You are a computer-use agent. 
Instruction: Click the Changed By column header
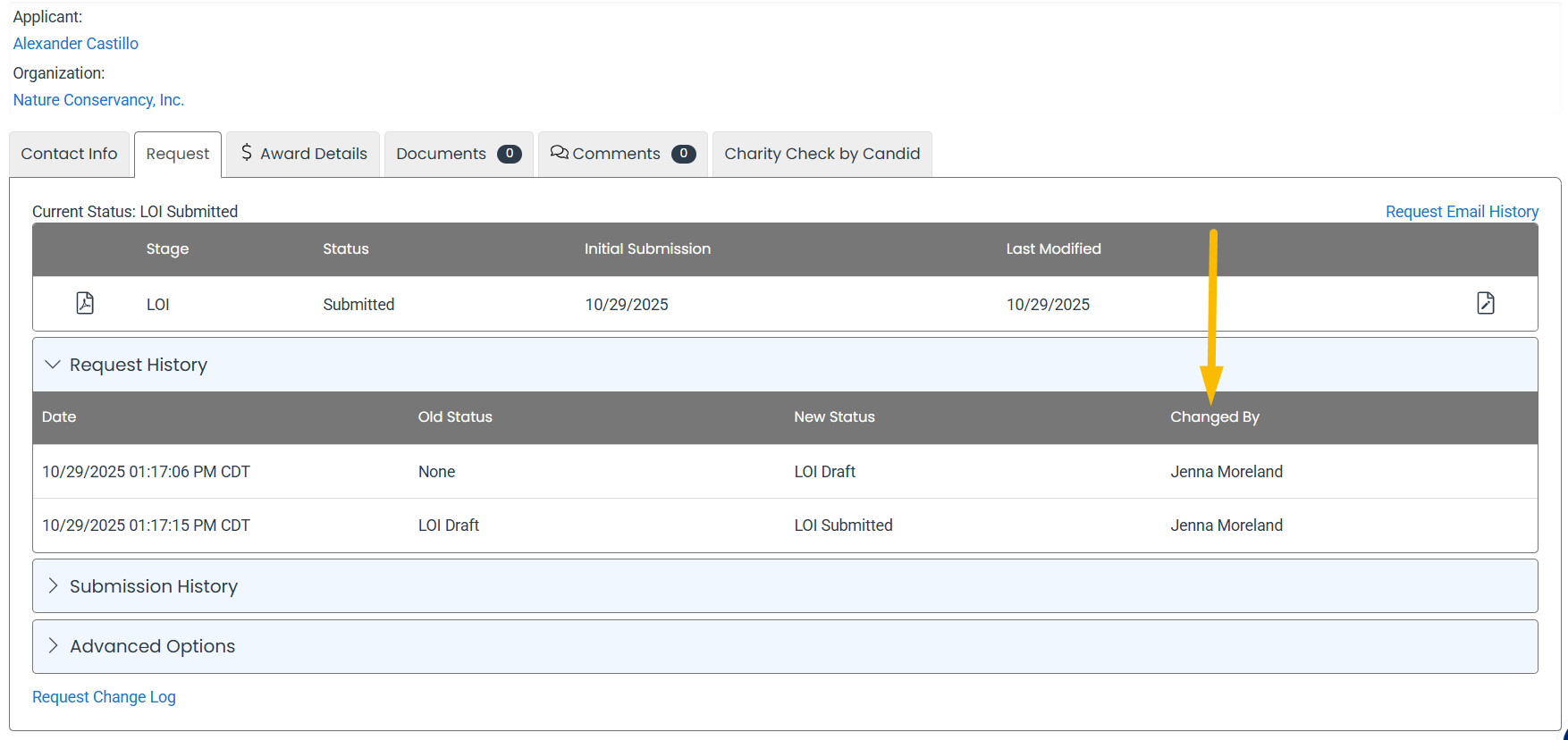pos(1215,416)
